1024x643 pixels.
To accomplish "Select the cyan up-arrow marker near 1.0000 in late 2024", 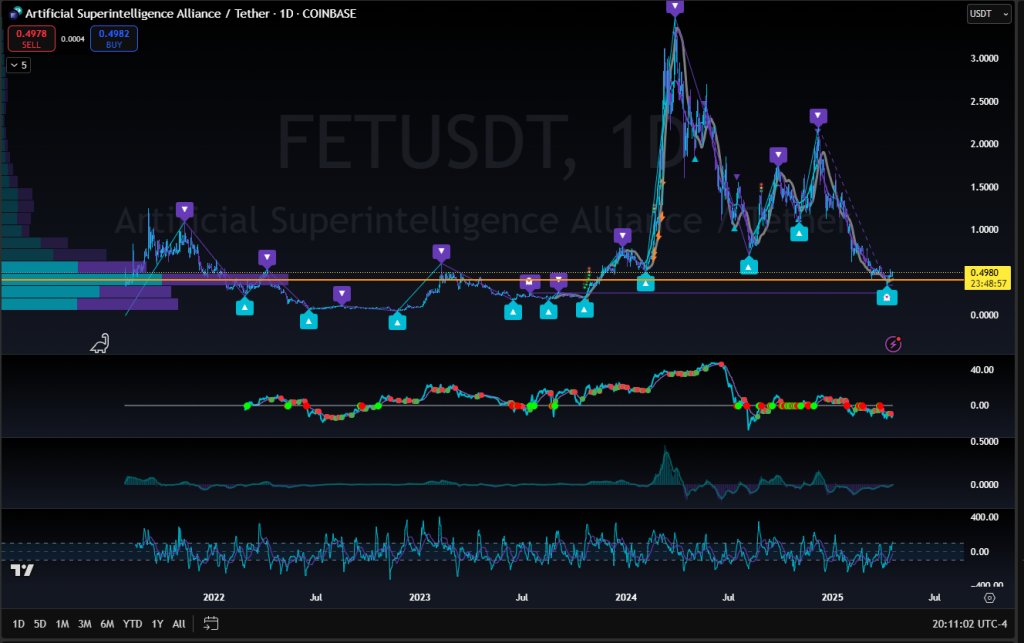I will [x=799, y=232].
